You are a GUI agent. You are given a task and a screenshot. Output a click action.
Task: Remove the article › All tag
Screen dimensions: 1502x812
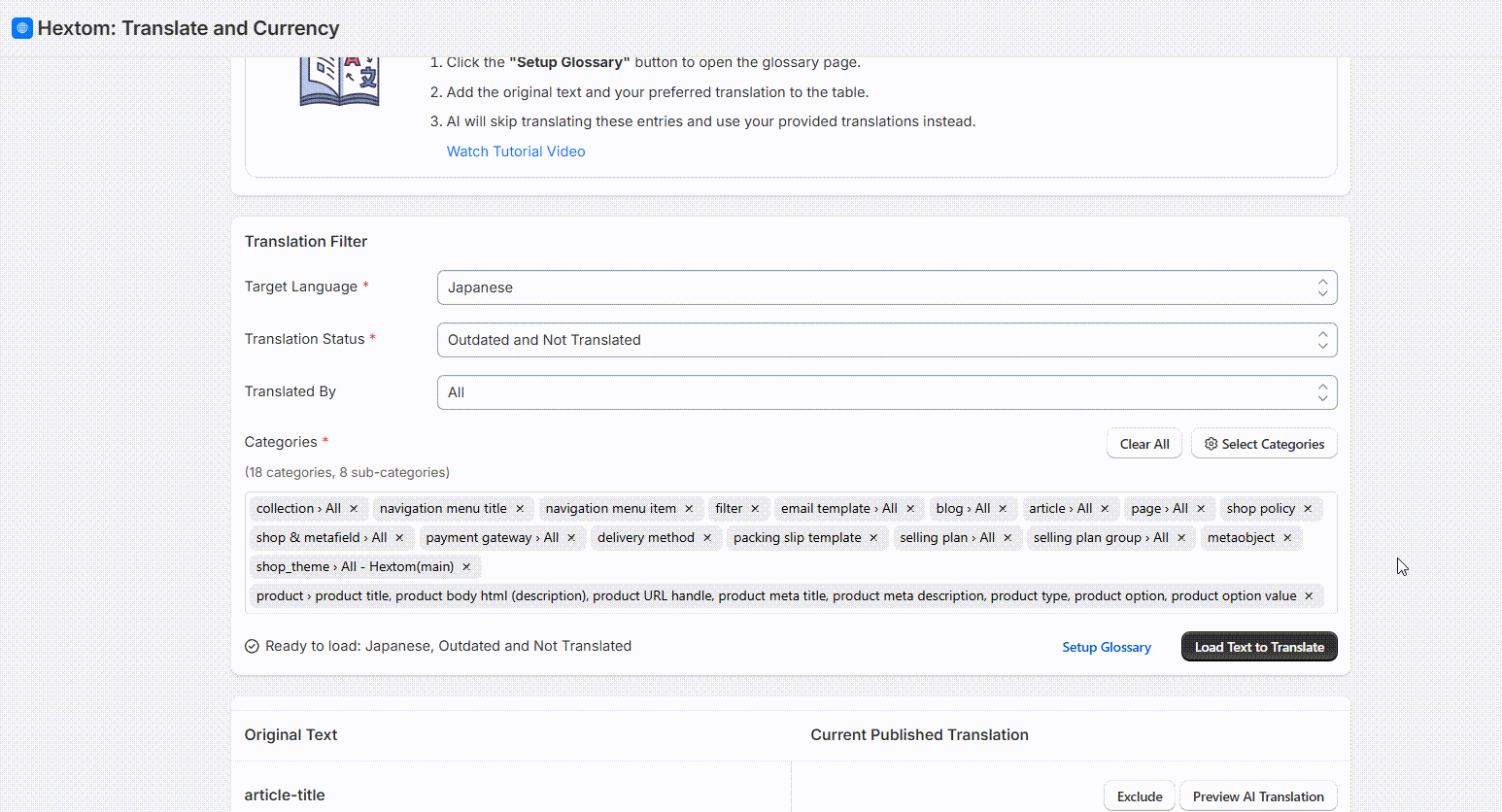(1105, 508)
